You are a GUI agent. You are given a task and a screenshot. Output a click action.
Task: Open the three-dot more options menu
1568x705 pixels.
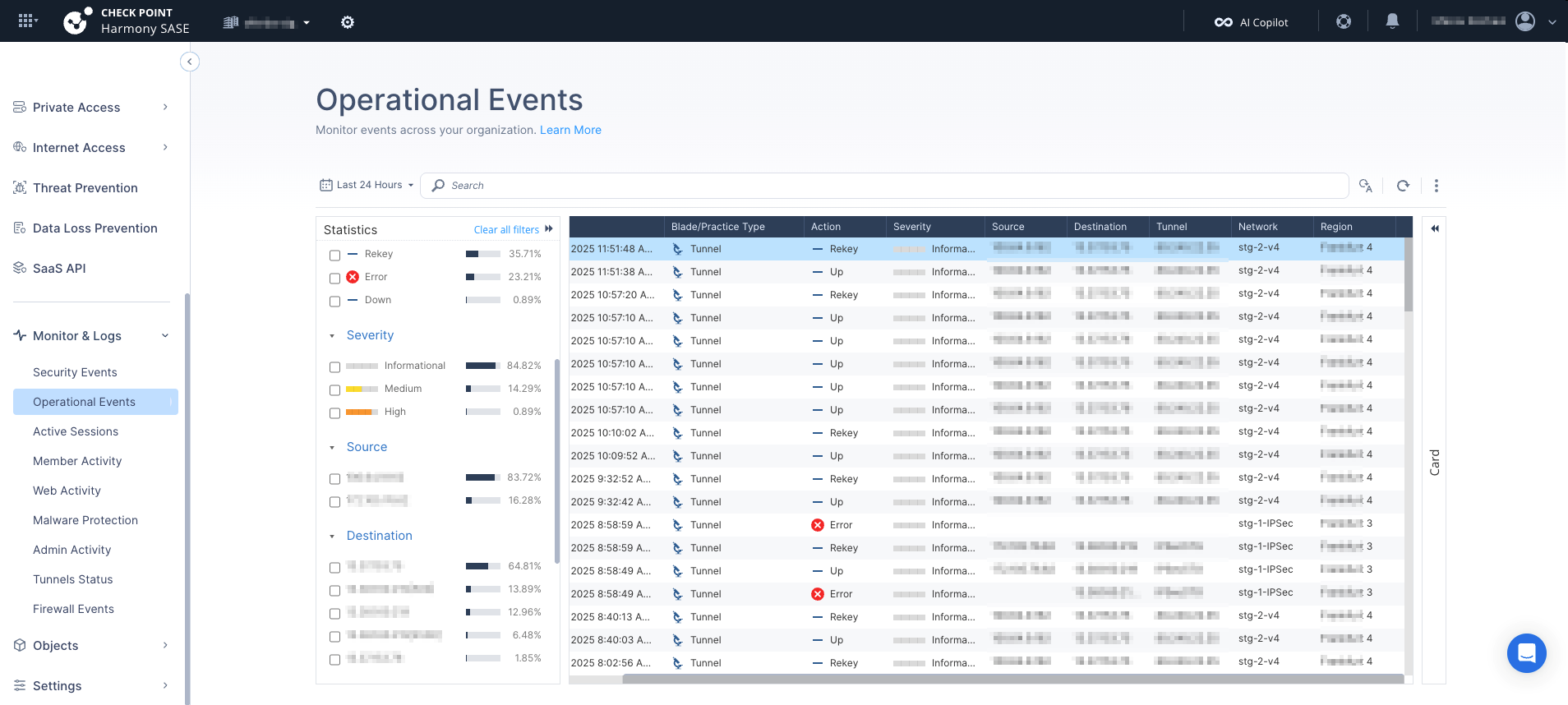click(1436, 186)
